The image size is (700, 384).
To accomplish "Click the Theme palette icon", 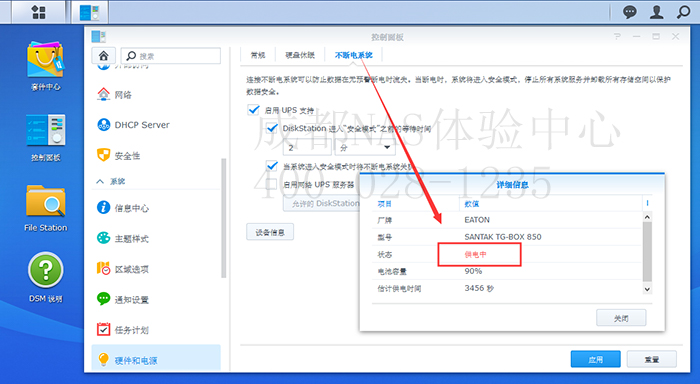I will pos(104,238).
